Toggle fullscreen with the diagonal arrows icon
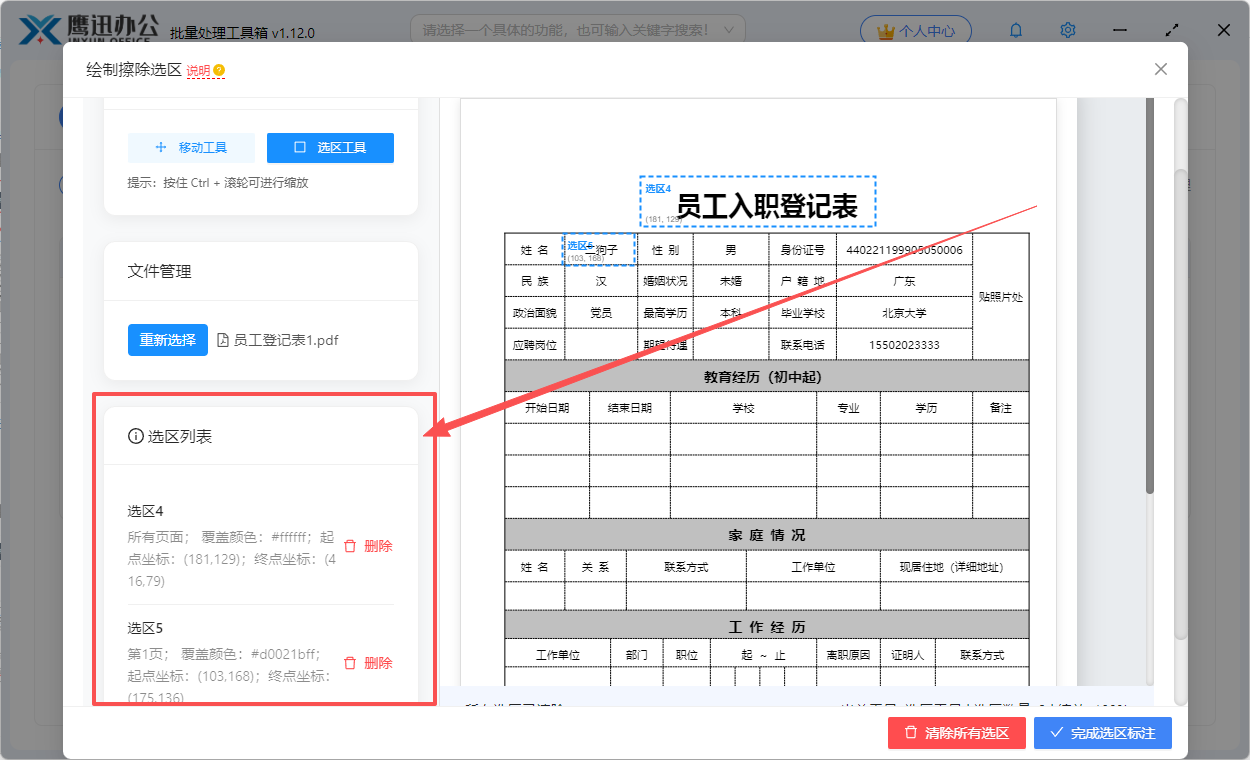 click(x=1172, y=31)
